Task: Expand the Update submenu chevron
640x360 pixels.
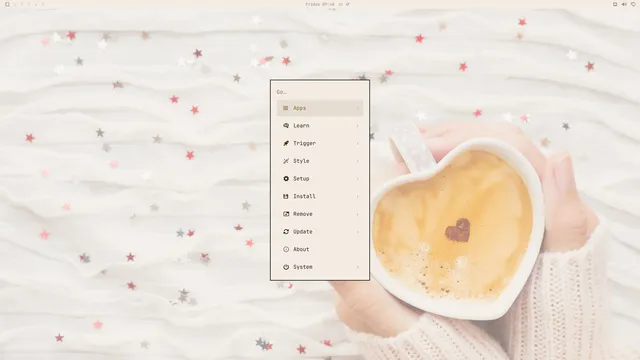Action: [x=358, y=231]
